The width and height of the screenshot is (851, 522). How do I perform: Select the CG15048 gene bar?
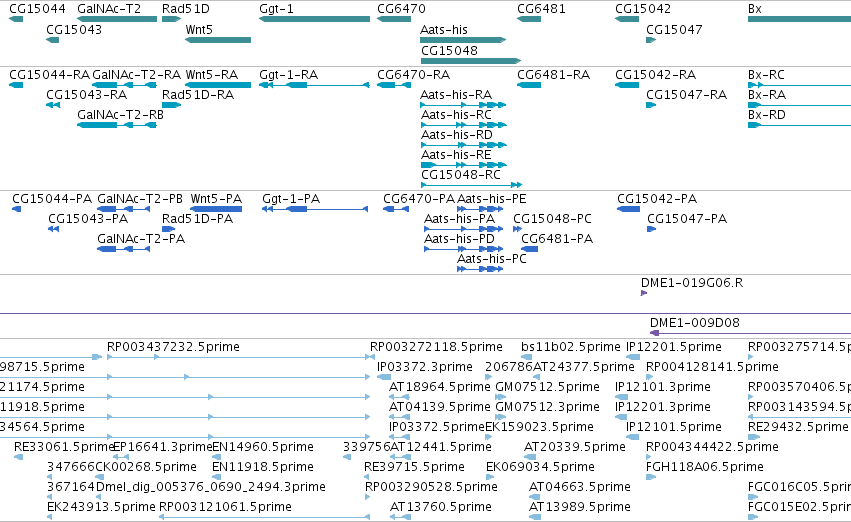pos(471,61)
